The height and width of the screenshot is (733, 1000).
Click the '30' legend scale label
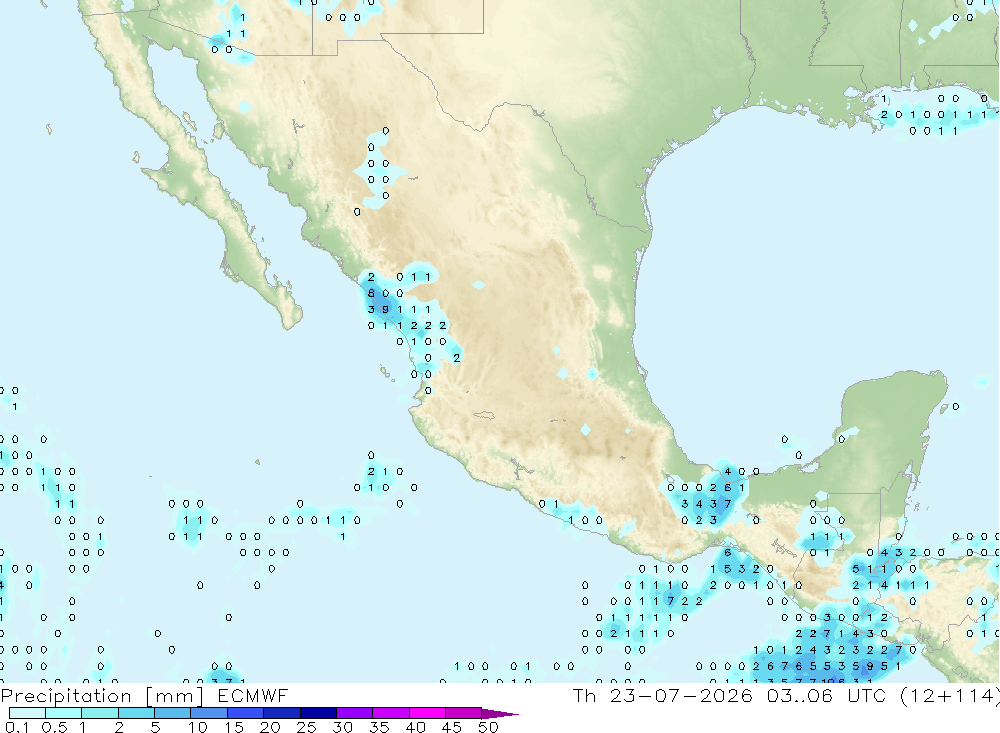pyautogui.click(x=342, y=727)
